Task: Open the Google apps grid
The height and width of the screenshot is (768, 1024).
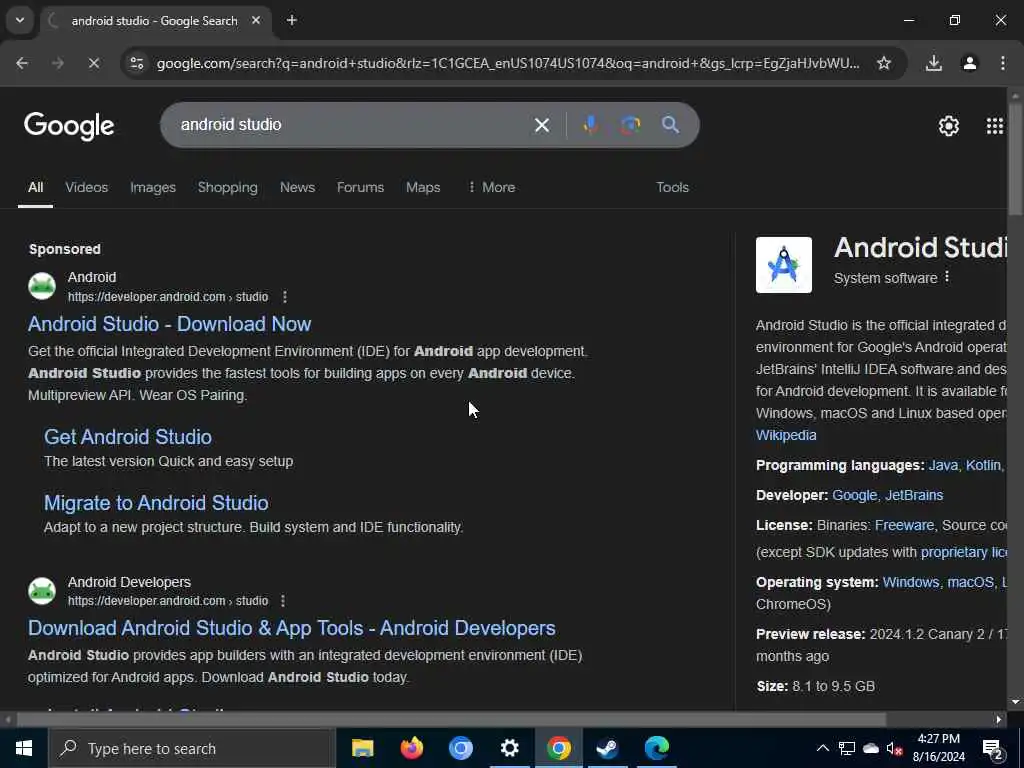Action: [x=995, y=125]
